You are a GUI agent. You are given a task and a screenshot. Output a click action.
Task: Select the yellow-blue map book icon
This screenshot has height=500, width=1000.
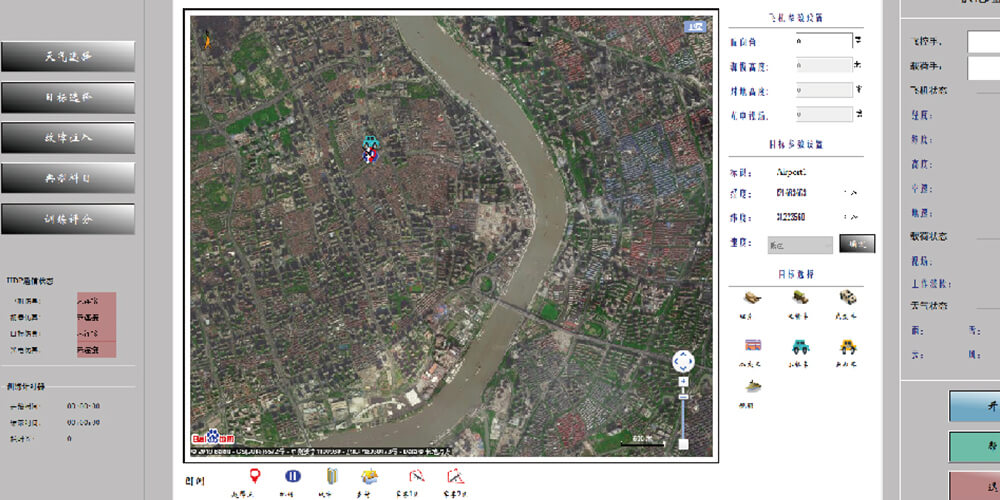pos(333,476)
